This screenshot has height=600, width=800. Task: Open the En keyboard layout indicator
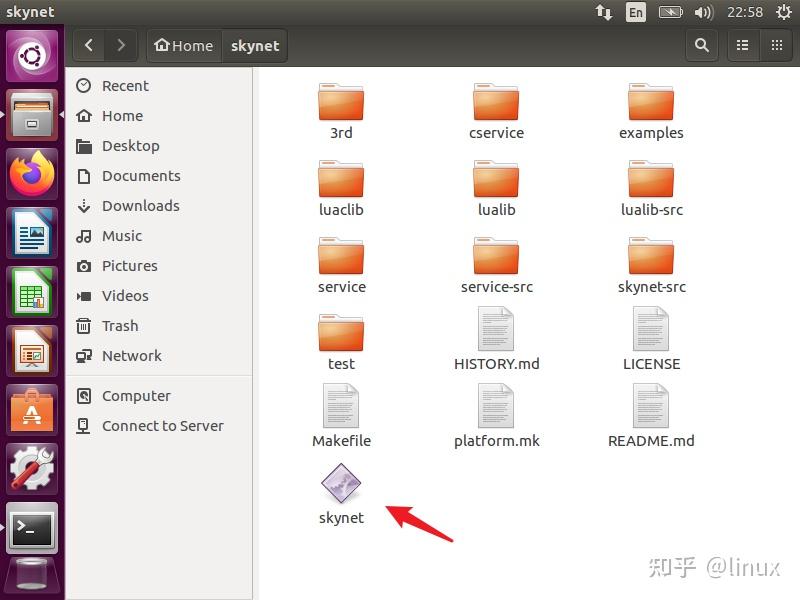coord(636,12)
